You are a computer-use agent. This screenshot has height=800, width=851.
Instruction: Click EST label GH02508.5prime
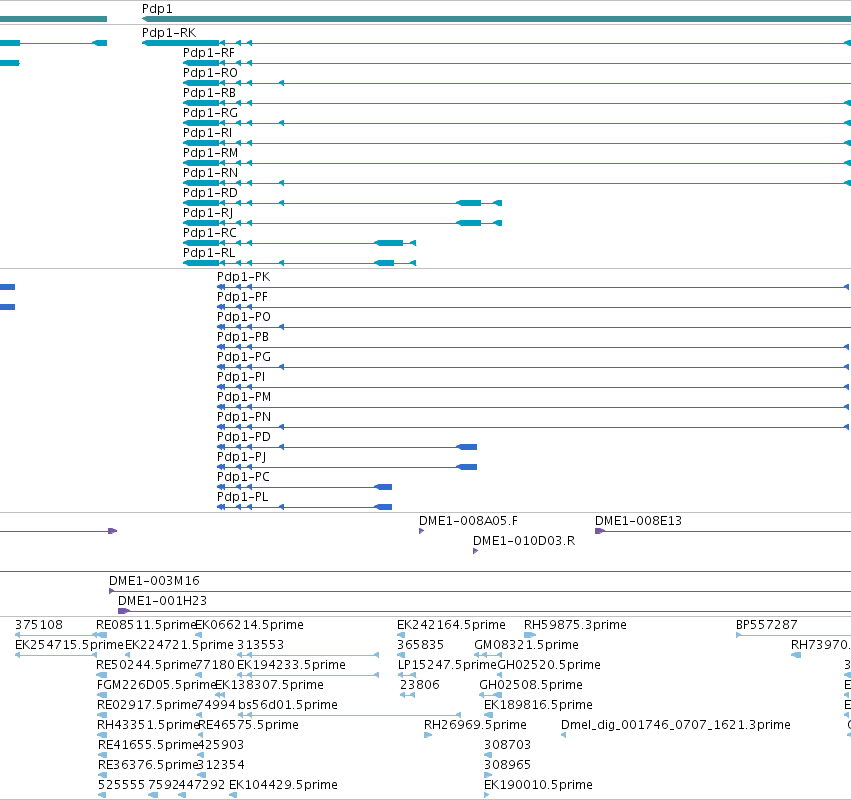[x=530, y=685]
